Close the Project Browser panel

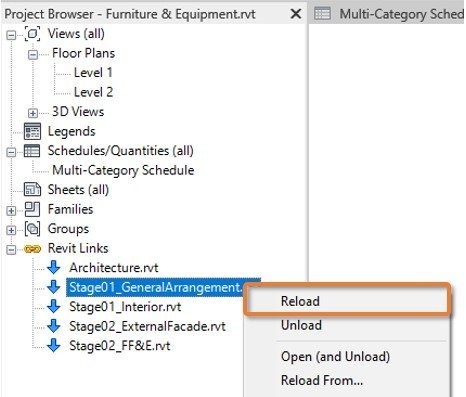click(296, 14)
